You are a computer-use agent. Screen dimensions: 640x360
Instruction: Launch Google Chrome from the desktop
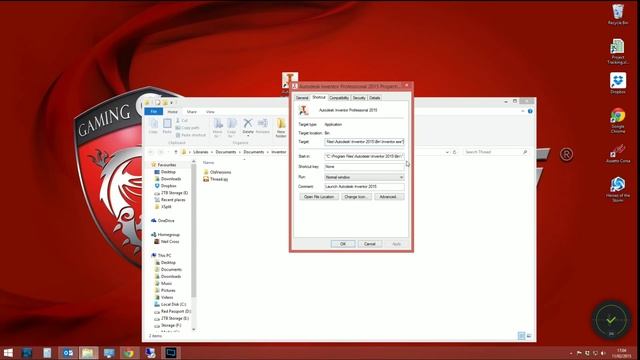point(618,120)
